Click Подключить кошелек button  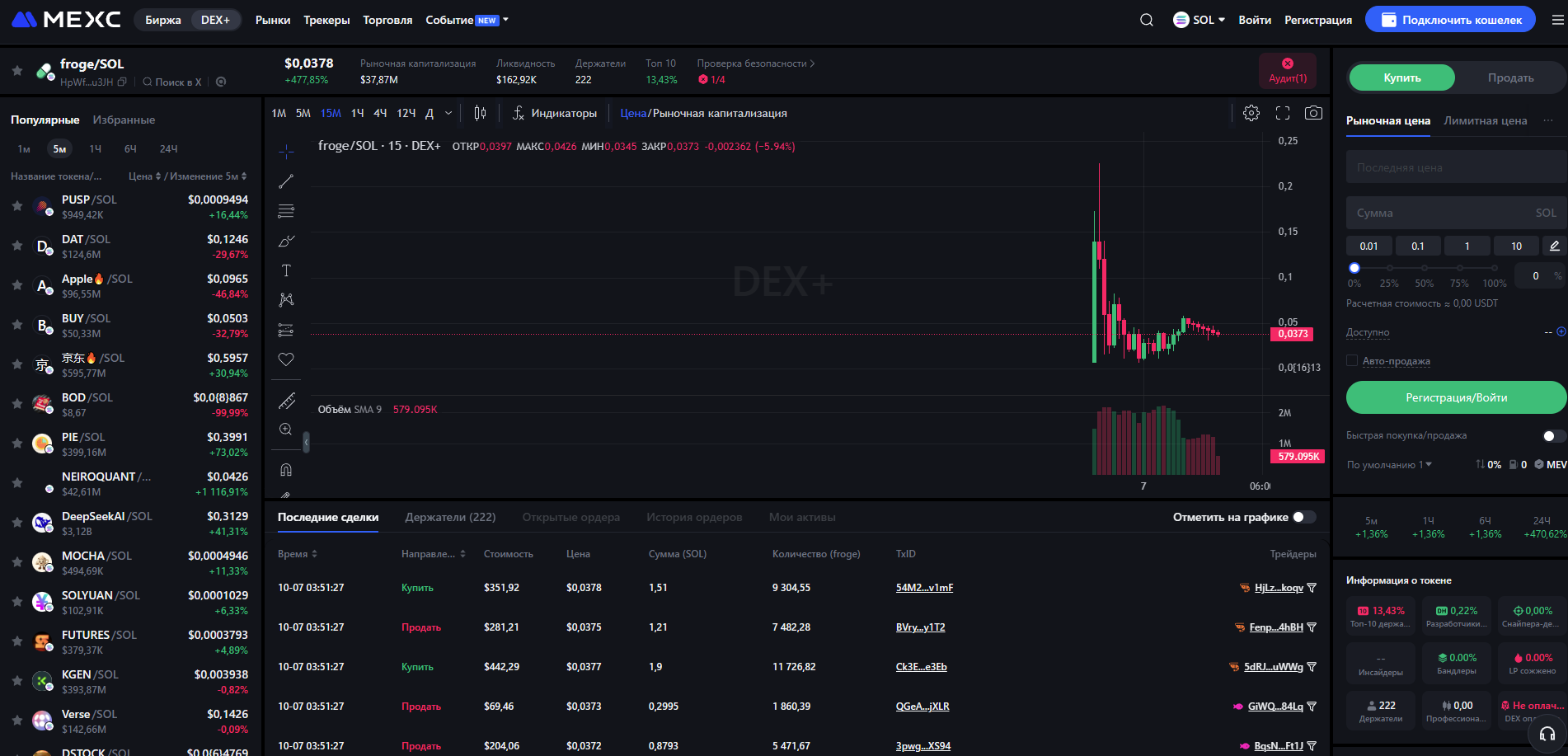point(1450,20)
